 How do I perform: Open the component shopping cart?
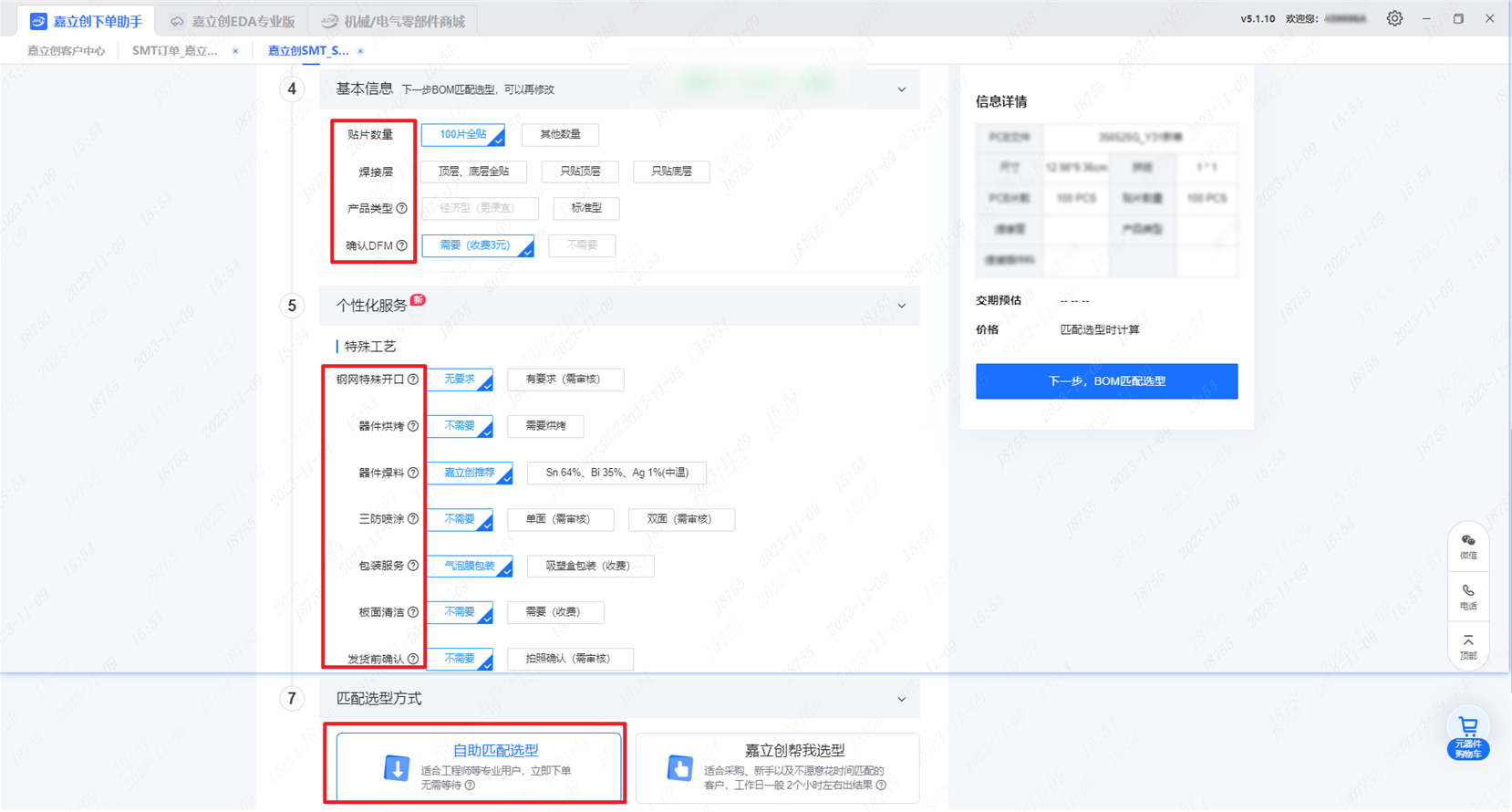1467,735
